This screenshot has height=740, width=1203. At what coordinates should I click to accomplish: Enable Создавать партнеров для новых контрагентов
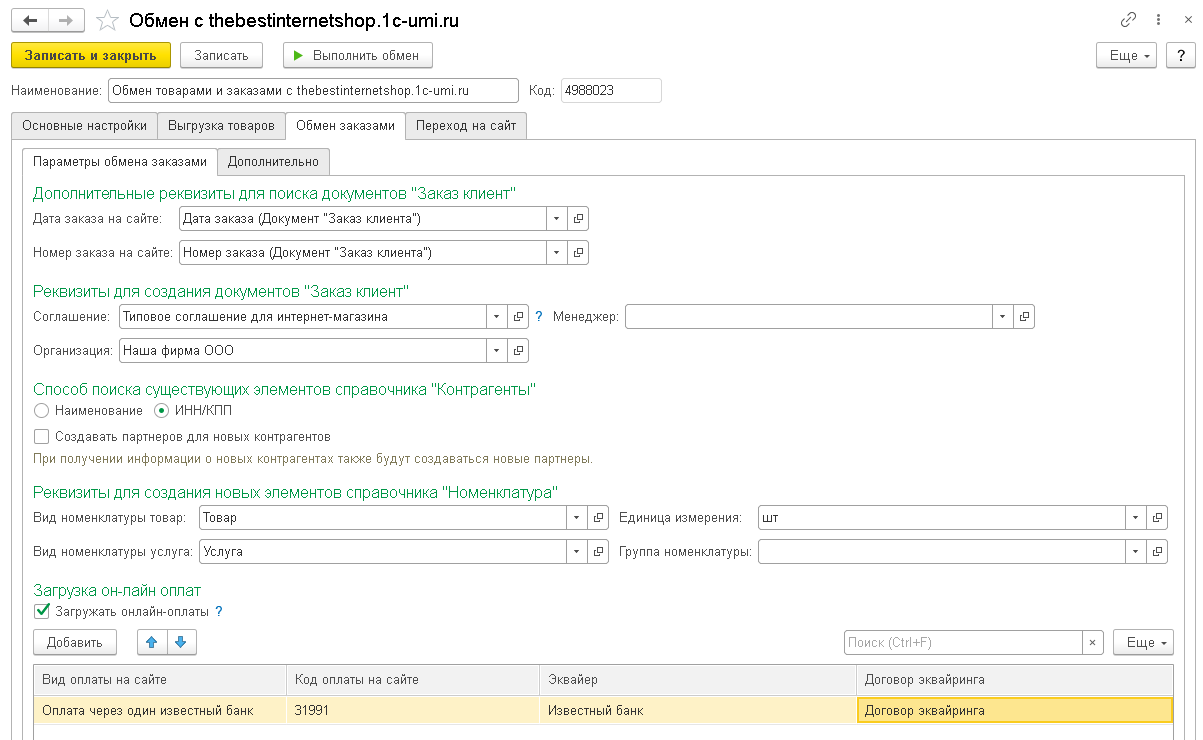41,436
